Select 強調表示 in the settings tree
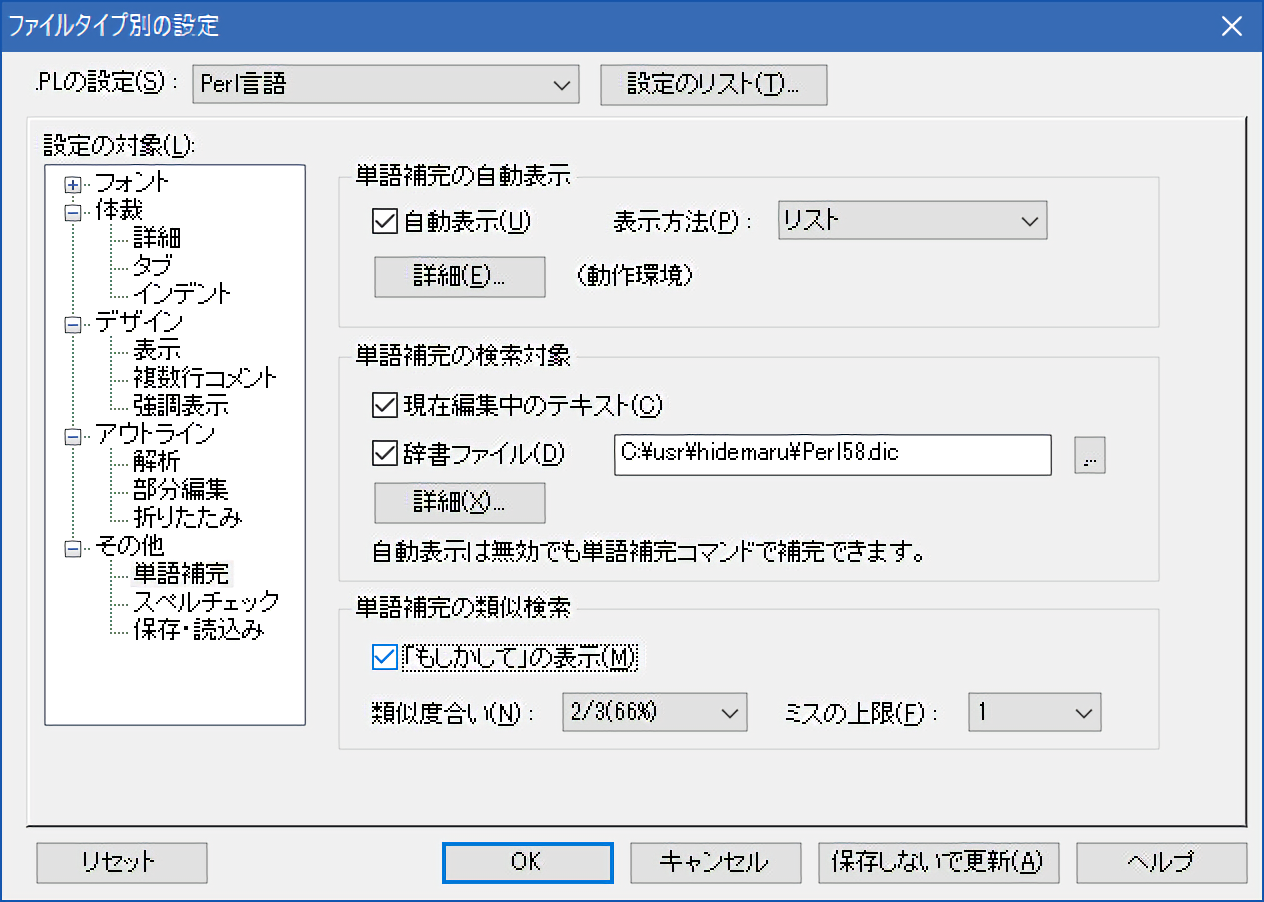 tap(181, 406)
